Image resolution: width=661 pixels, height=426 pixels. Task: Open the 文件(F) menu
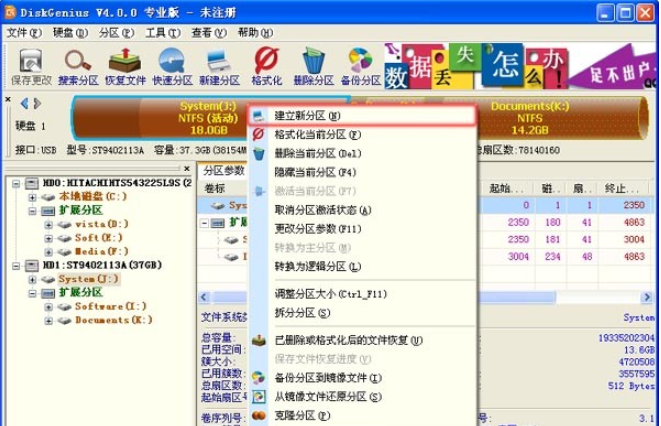point(24,32)
